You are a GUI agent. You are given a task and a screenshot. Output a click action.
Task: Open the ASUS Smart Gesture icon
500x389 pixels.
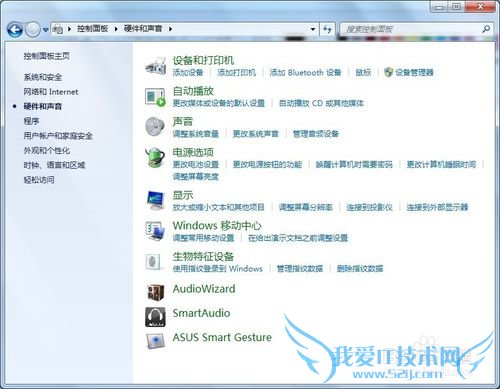click(155, 341)
